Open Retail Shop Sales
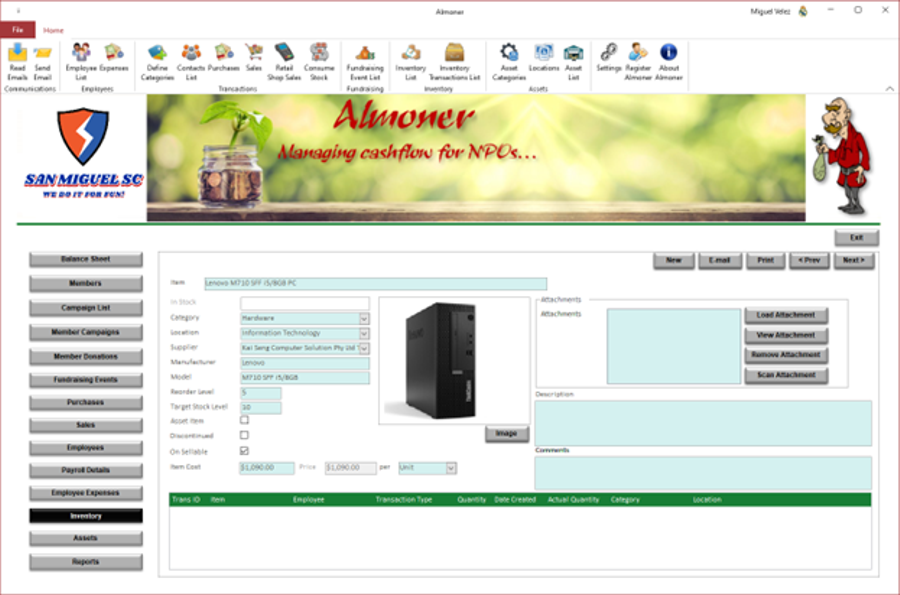 coord(284,62)
